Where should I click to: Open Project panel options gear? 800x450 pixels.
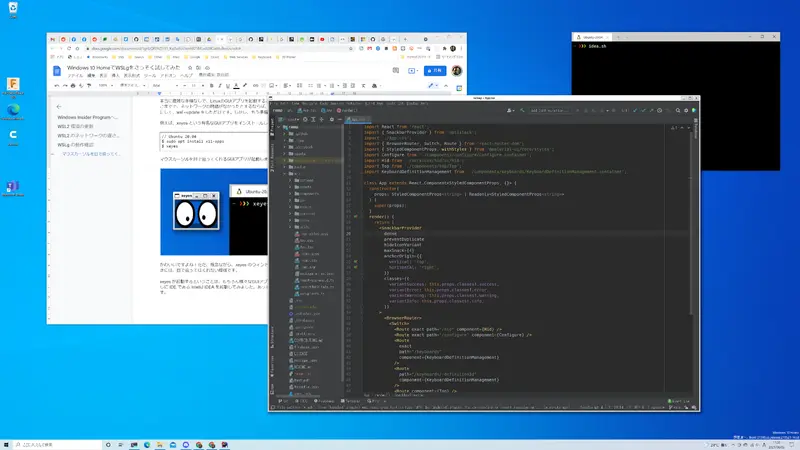(x=332, y=119)
